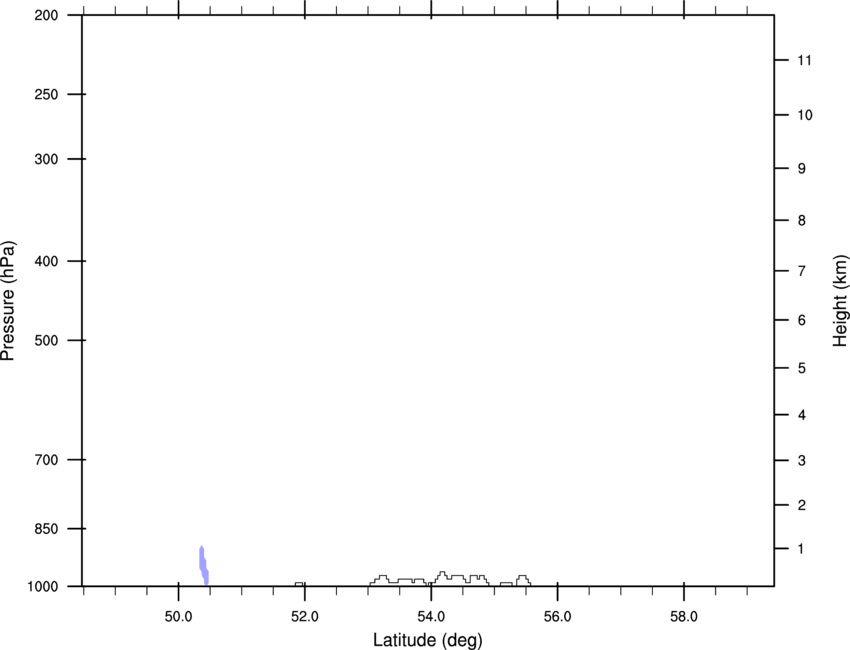Click the 200 pressure axis label
Image resolution: width=850 pixels, height=650 pixels.
[x=46, y=15]
